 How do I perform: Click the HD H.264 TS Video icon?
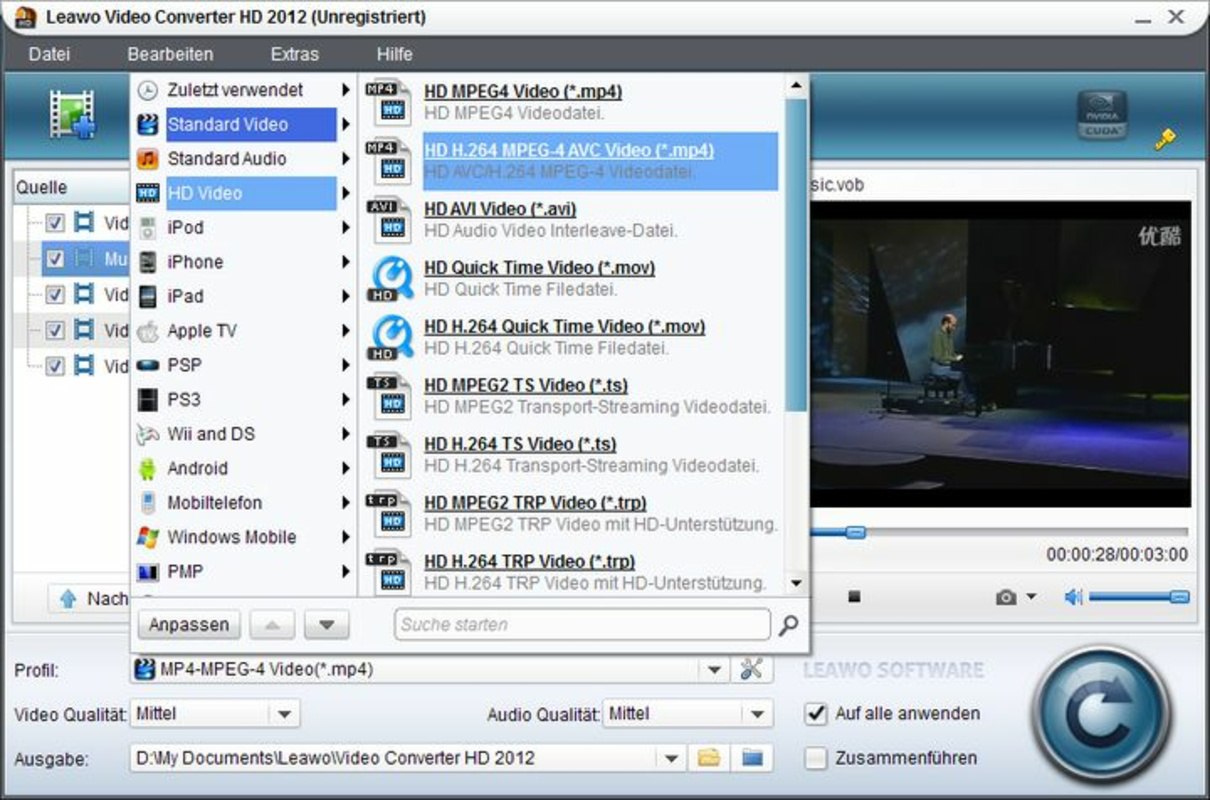(x=389, y=454)
